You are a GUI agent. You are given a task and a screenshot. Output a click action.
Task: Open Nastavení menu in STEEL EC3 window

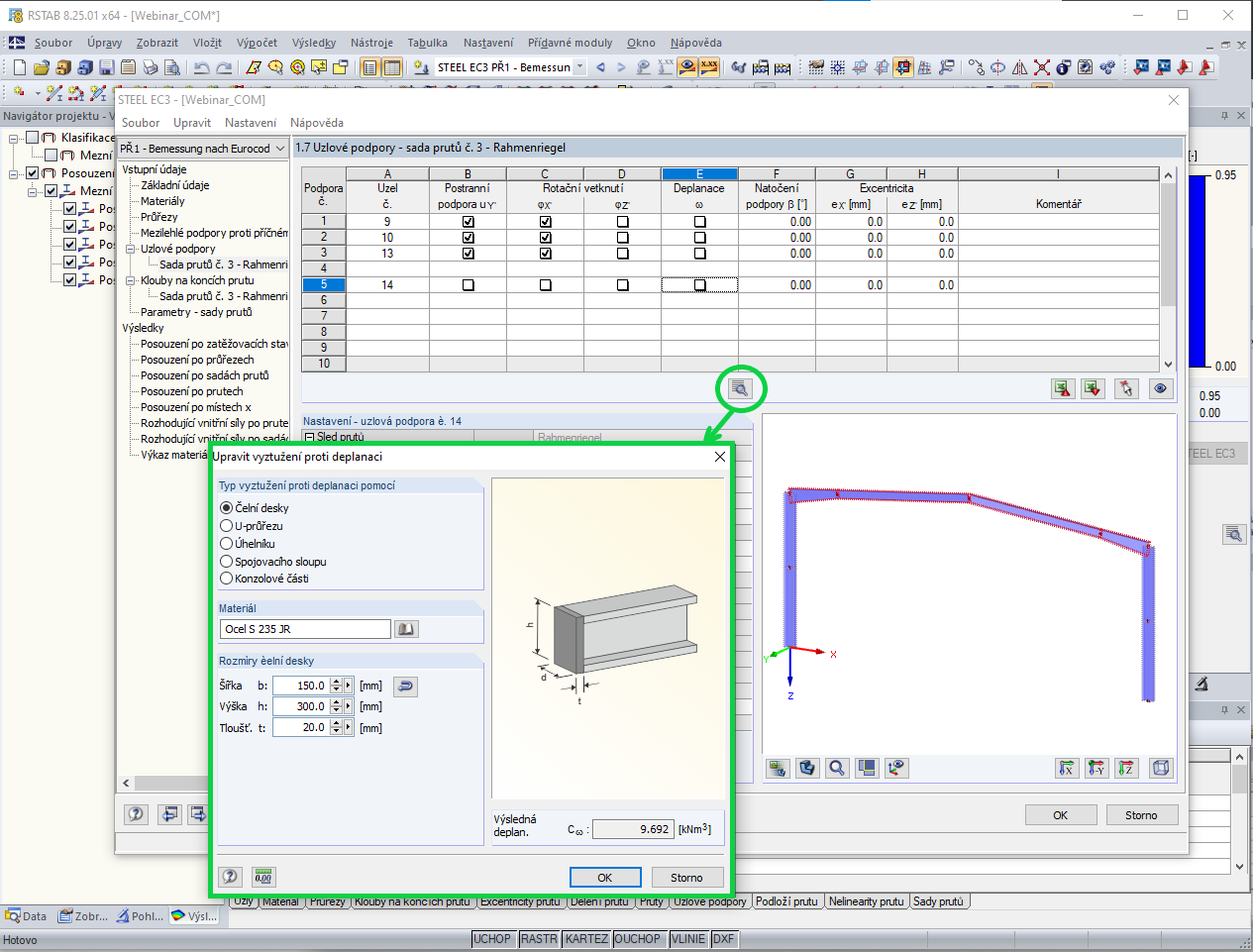250,123
